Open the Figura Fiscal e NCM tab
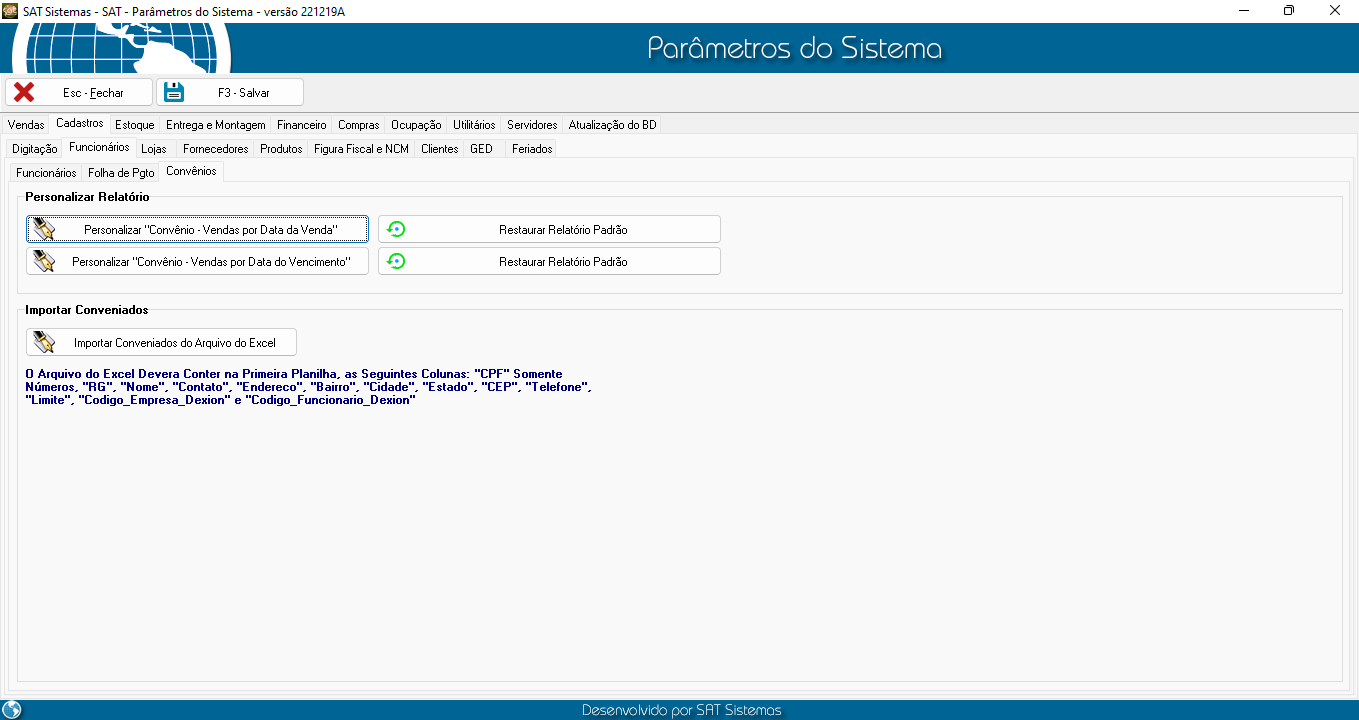This screenshot has height=720, width=1359. [x=361, y=149]
